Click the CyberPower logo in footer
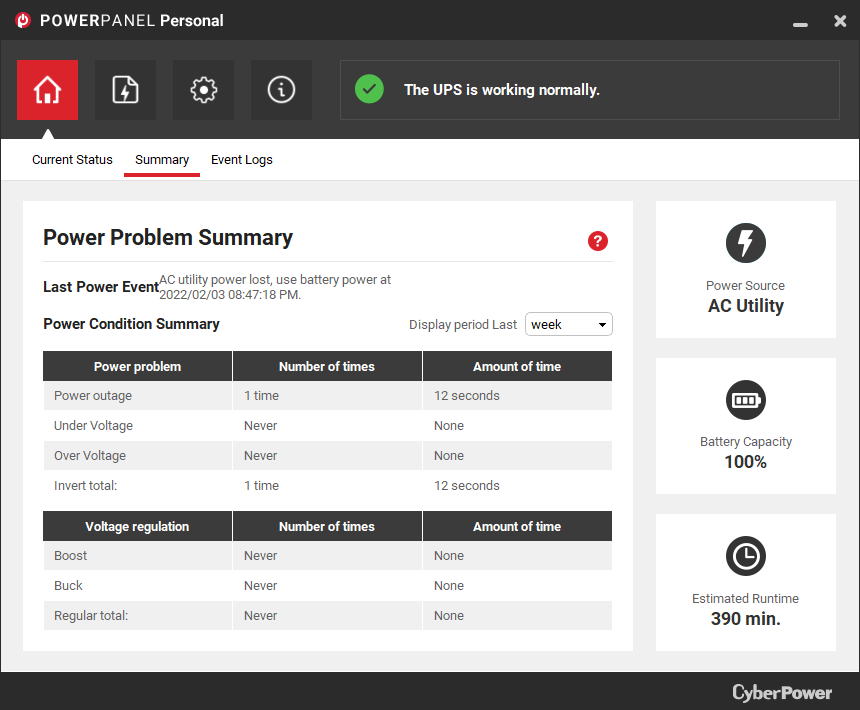The width and height of the screenshot is (860, 710). point(782,692)
